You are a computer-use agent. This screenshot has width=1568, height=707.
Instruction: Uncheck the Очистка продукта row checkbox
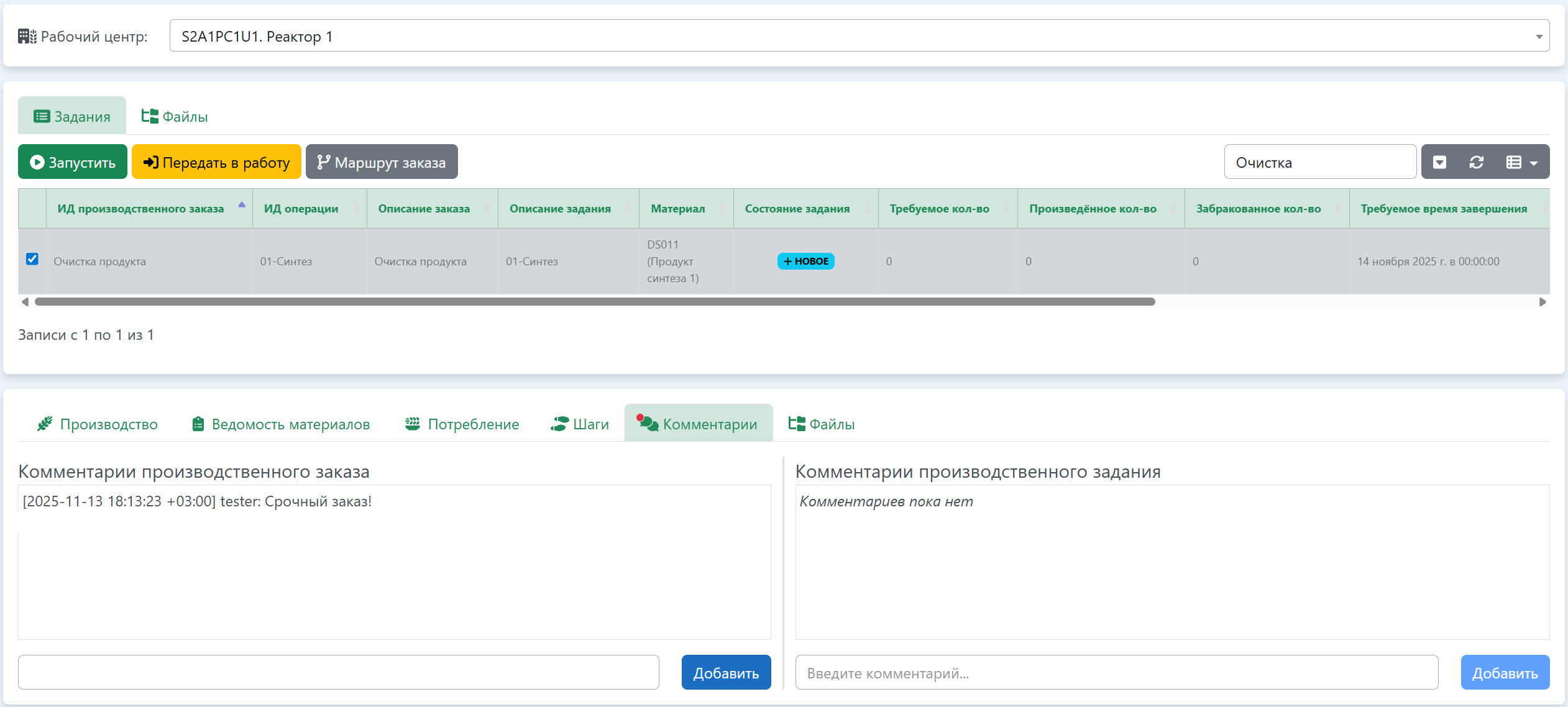pos(32,259)
